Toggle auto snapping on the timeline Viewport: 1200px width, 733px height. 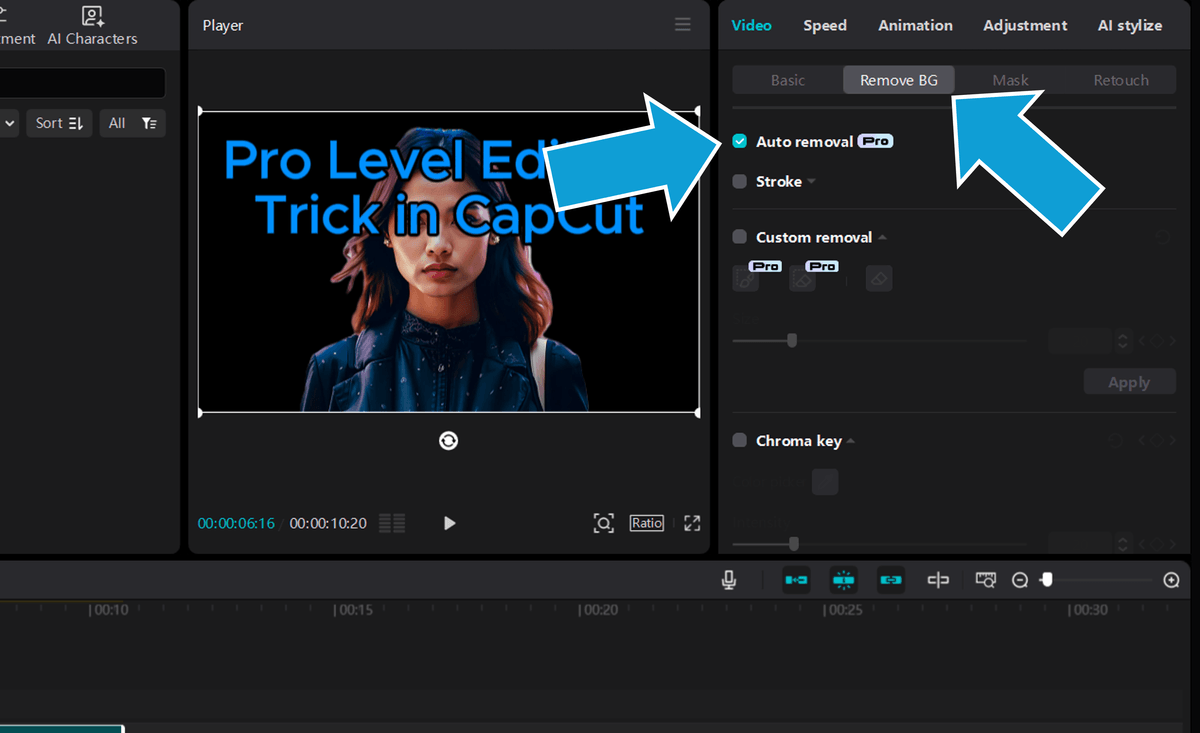click(x=843, y=580)
